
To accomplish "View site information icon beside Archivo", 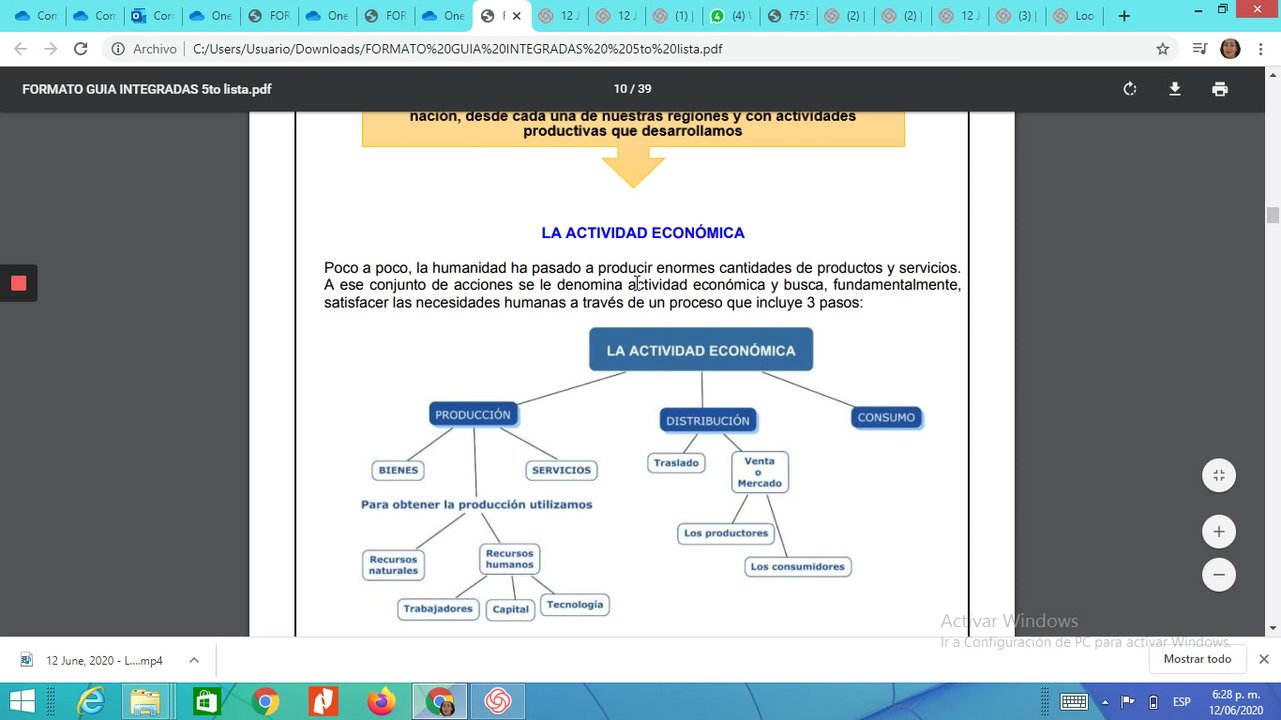I will tap(118, 49).
